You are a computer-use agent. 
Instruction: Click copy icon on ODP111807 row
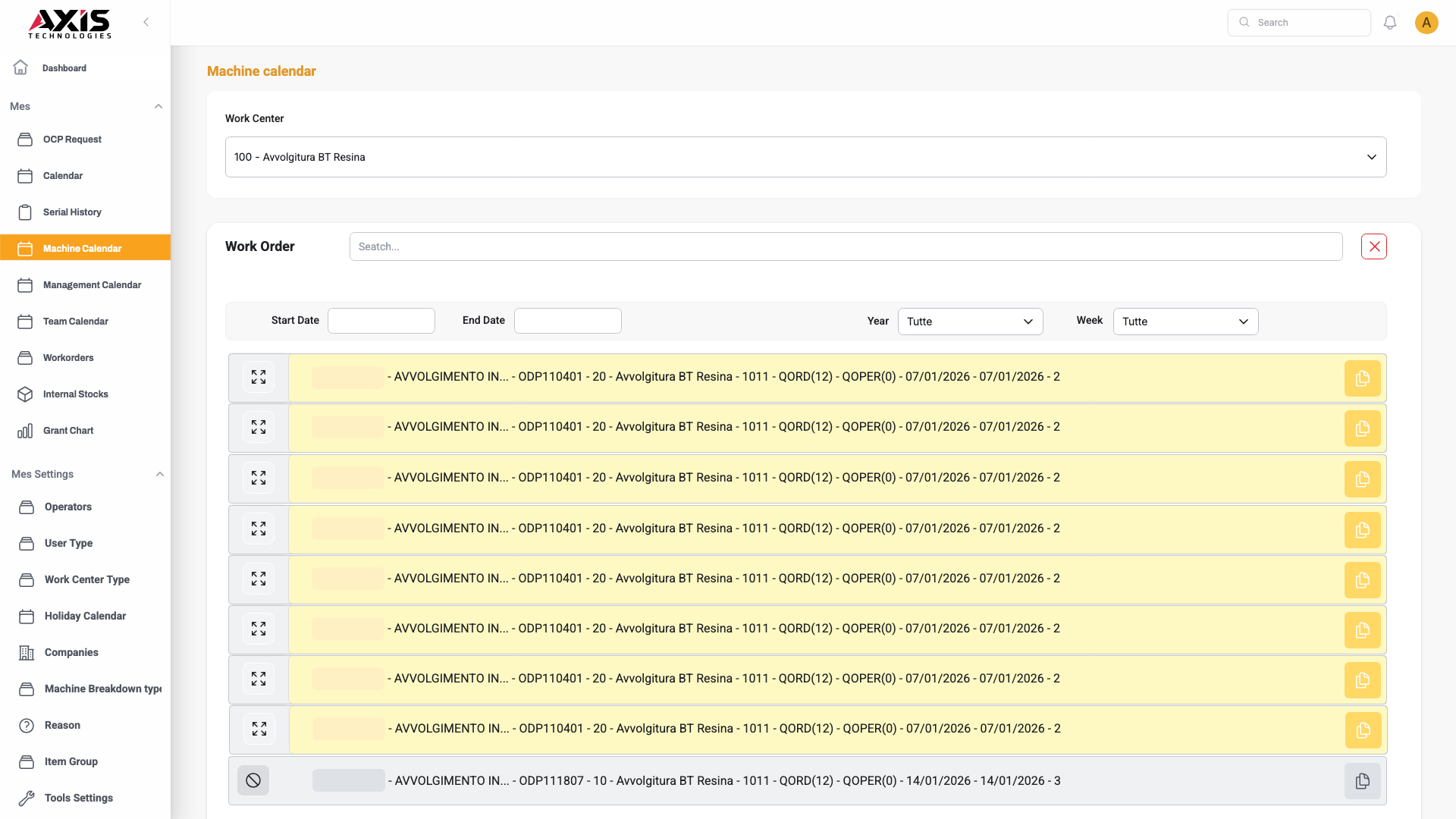pos(1362,781)
